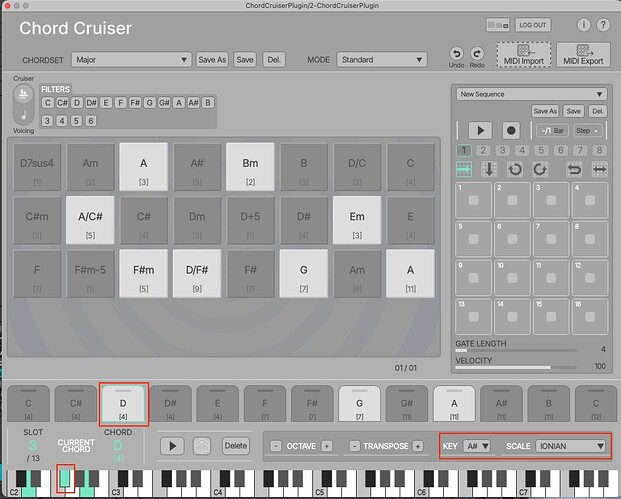621x499 pixels.
Task: Click sequence Save As button
Action: point(545,111)
